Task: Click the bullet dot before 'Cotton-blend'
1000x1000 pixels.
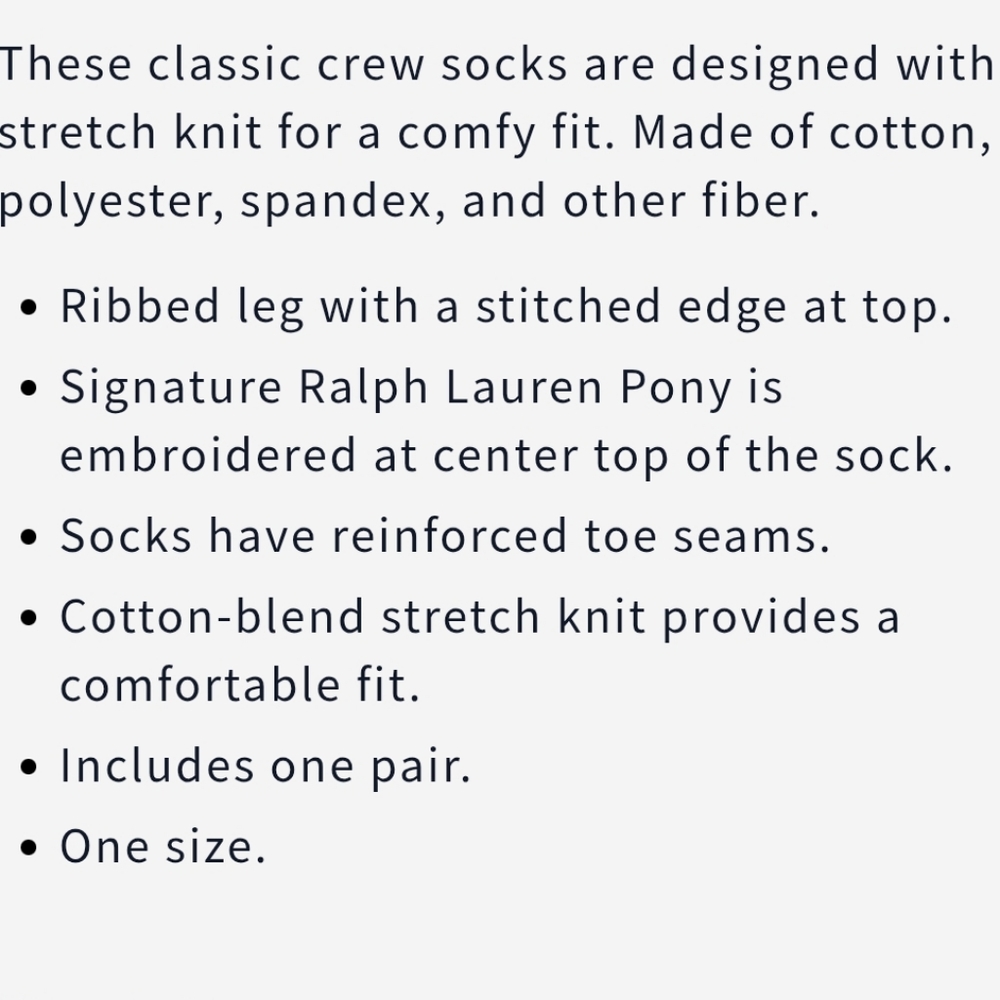Action: [29, 617]
